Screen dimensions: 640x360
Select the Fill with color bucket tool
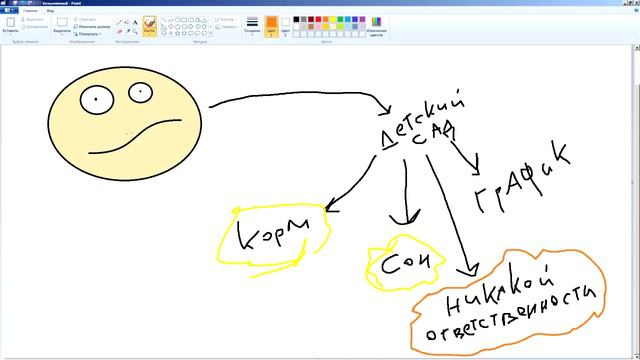[127, 22]
